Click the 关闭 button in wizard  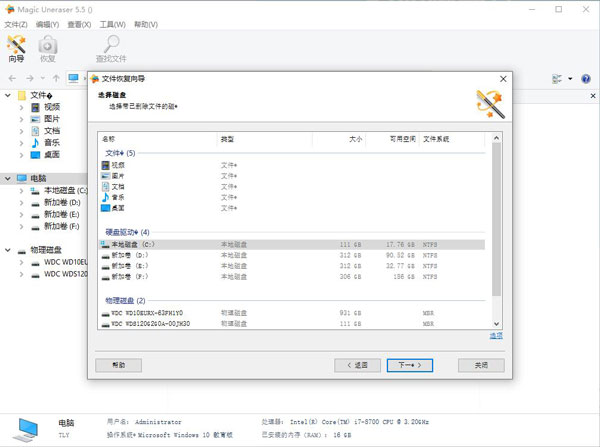click(481, 365)
